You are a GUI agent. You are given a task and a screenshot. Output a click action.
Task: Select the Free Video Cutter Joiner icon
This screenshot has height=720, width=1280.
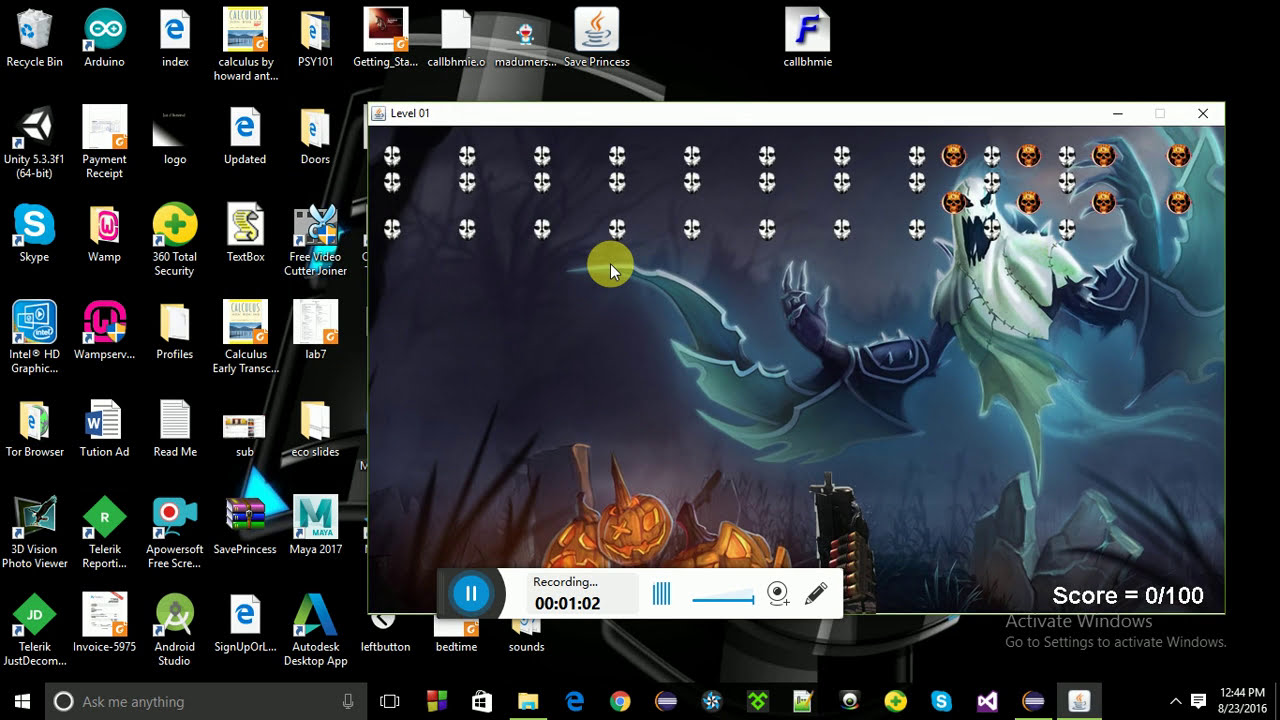click(x=315, y=241)
